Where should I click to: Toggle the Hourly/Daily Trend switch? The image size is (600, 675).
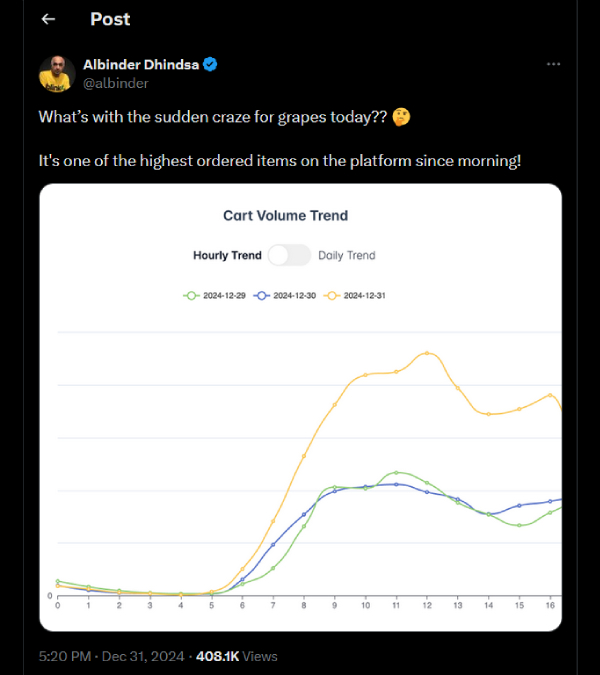pos(290,255)
